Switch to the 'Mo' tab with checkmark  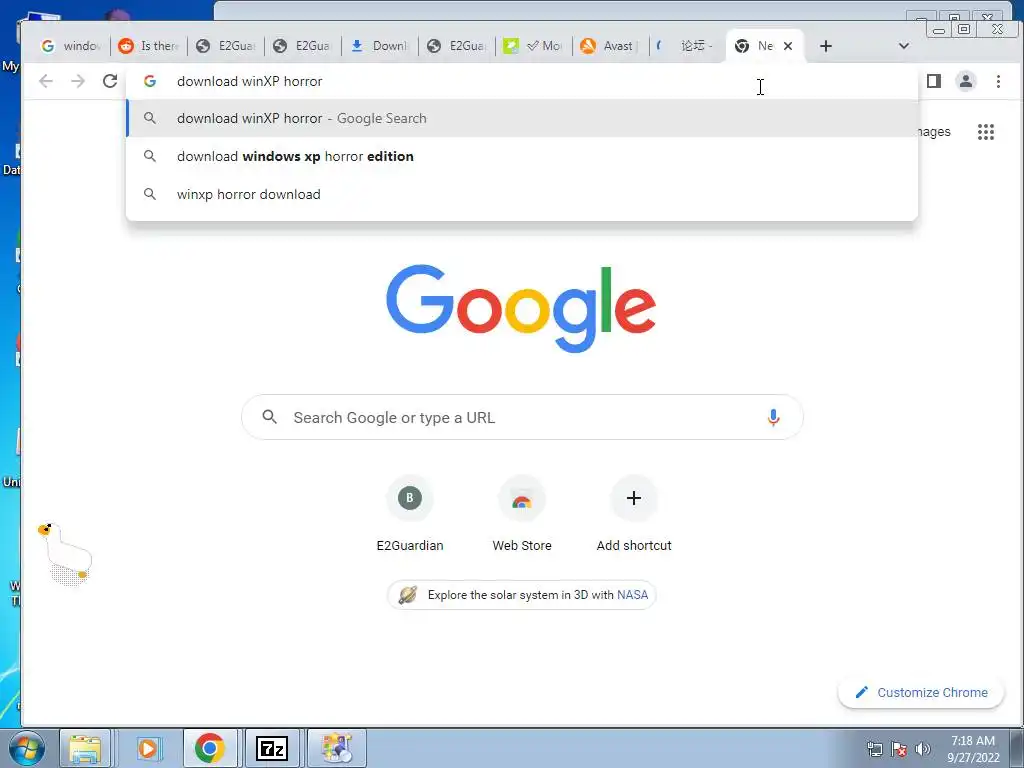[534, 46]
